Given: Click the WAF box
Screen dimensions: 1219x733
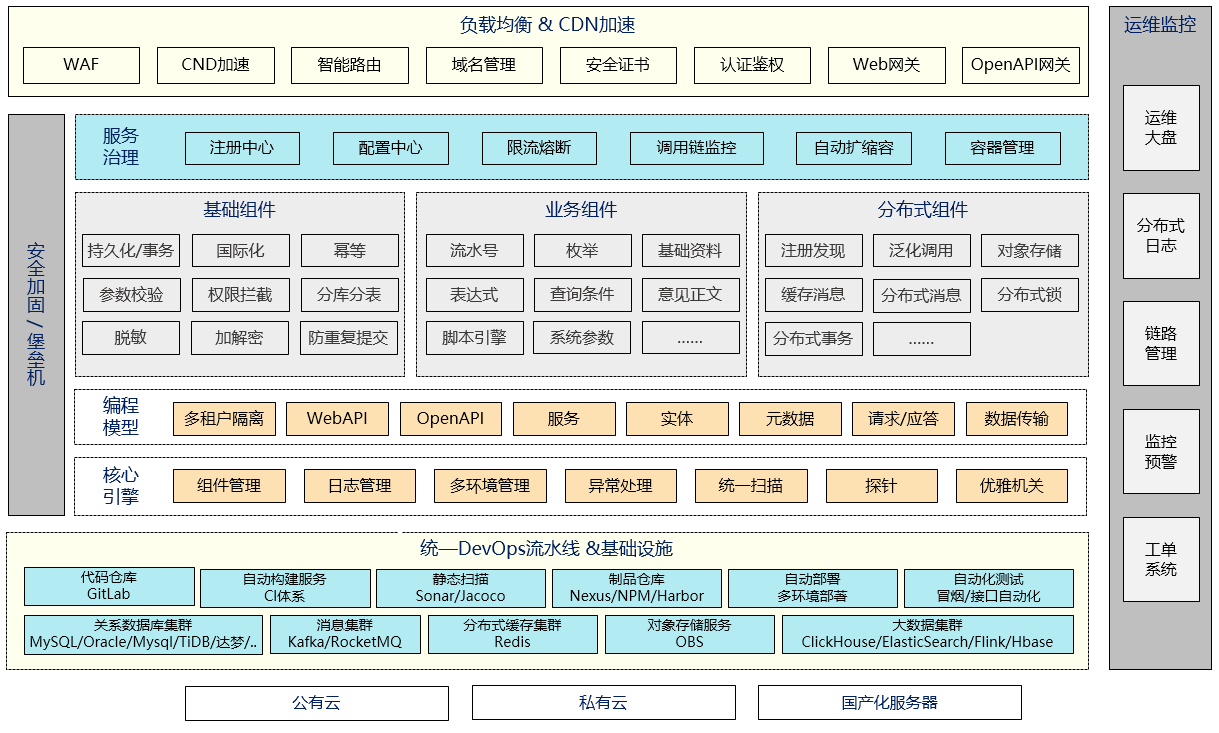Looking at the screenshot, I should tap(81, 65).
